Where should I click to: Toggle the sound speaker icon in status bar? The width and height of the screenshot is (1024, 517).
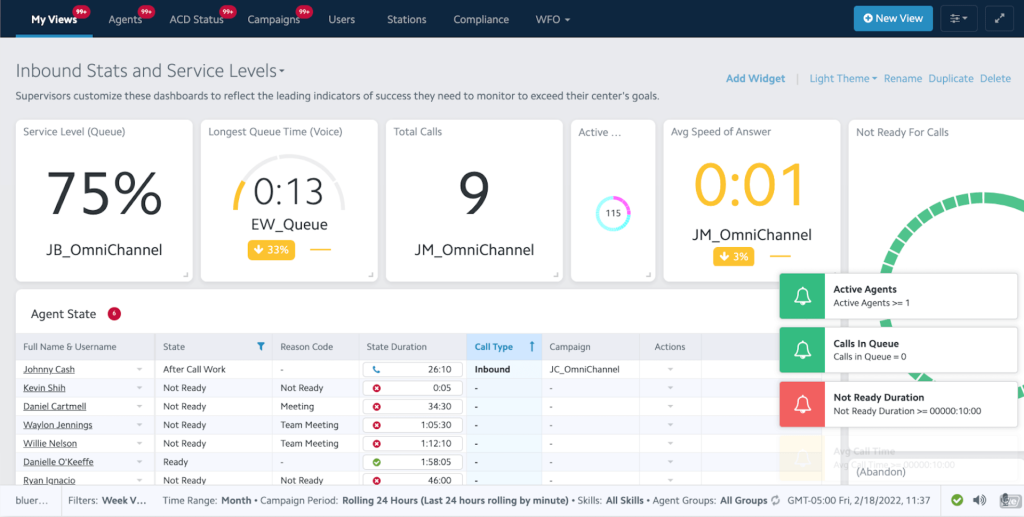click(x=980, y=500)
